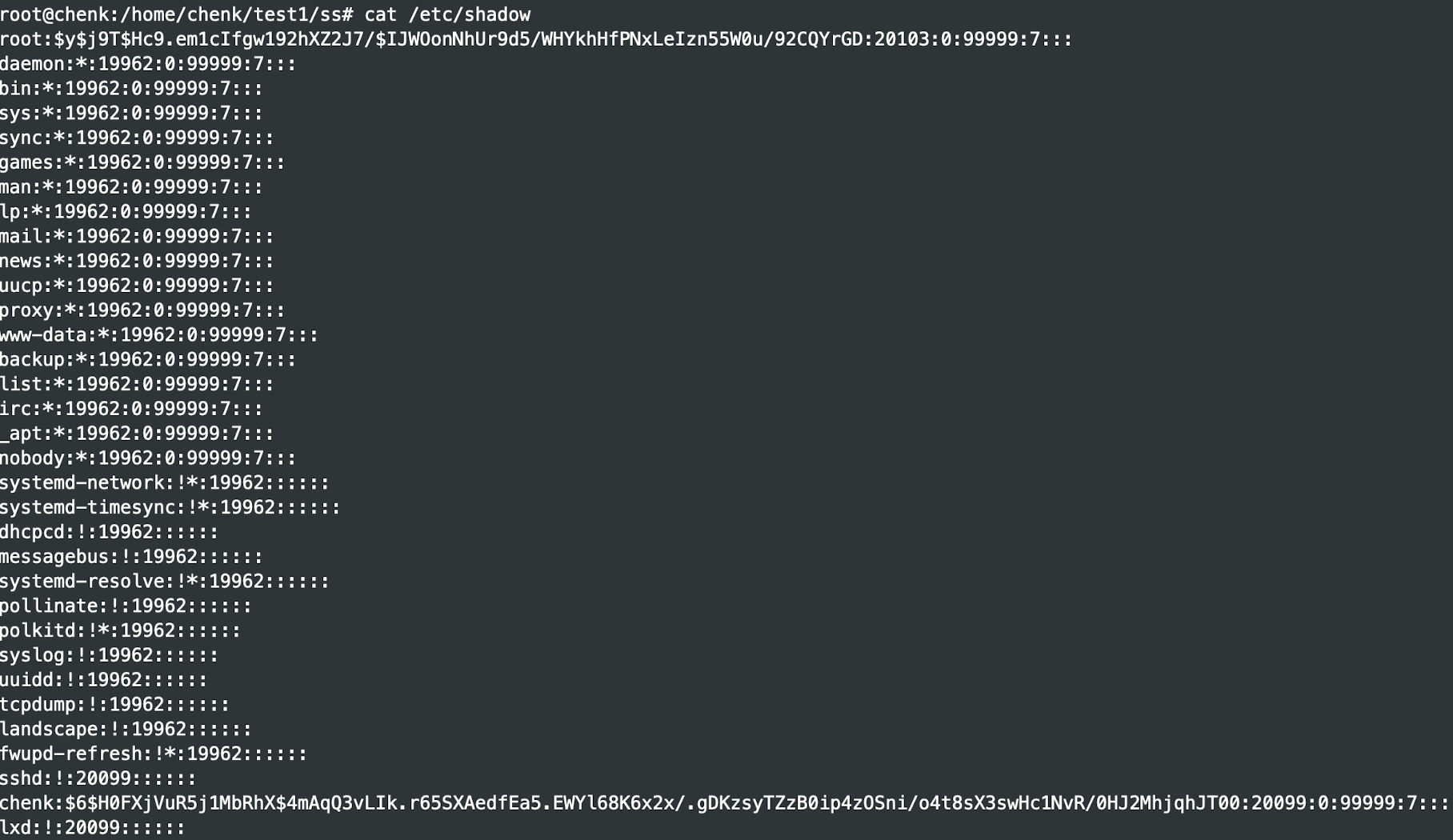Click the _apt account entry line
This screenshot has width=1453, height=840.
click(137, 433)
